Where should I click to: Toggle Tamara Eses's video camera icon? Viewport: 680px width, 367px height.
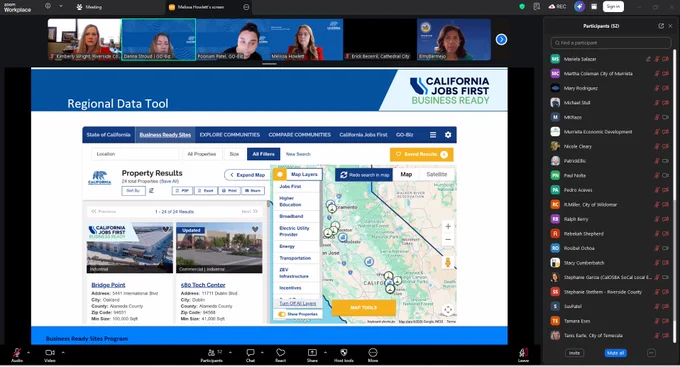tap(666, 321)
